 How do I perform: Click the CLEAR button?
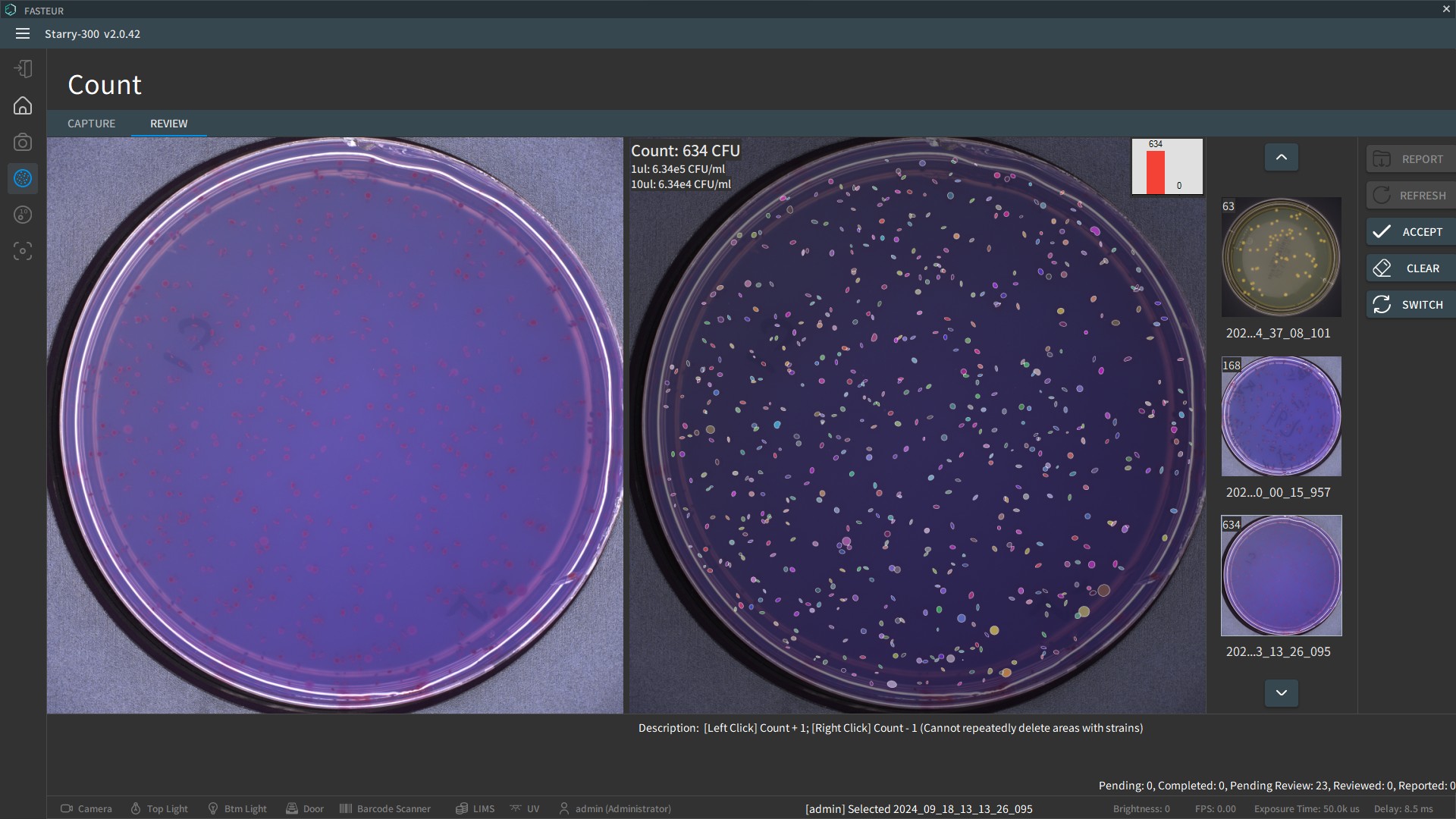tap(1410, 268)
